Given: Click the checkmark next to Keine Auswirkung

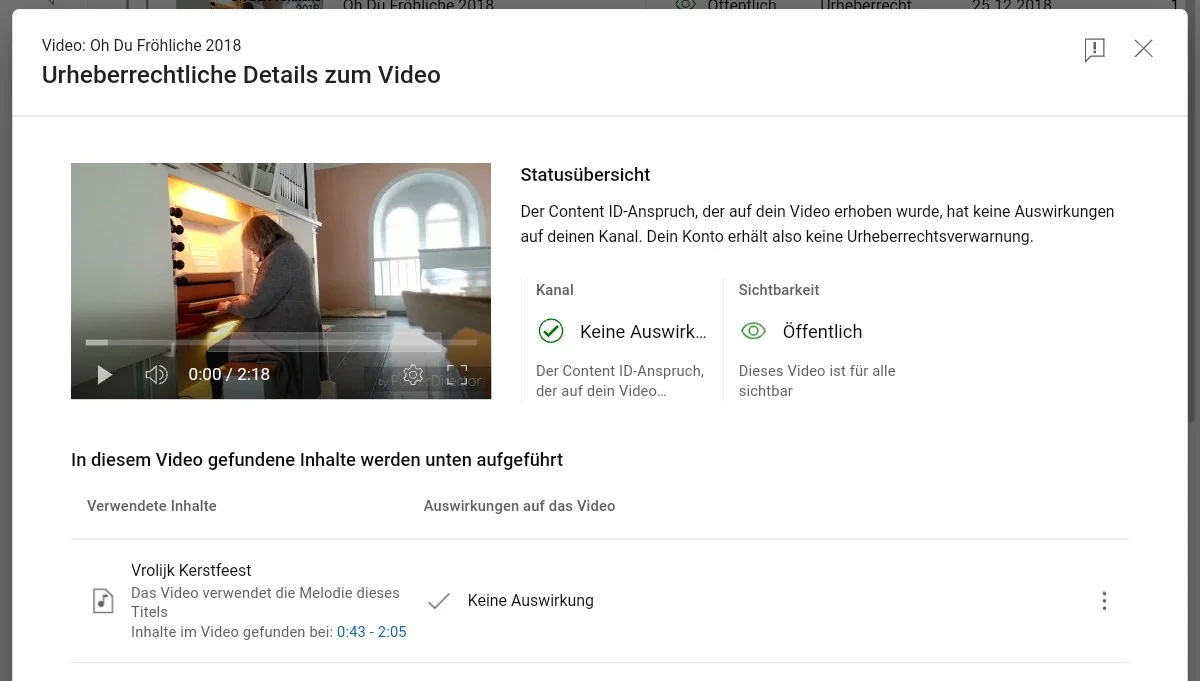Looking at the screenshot, I should [x=438, y=601].
